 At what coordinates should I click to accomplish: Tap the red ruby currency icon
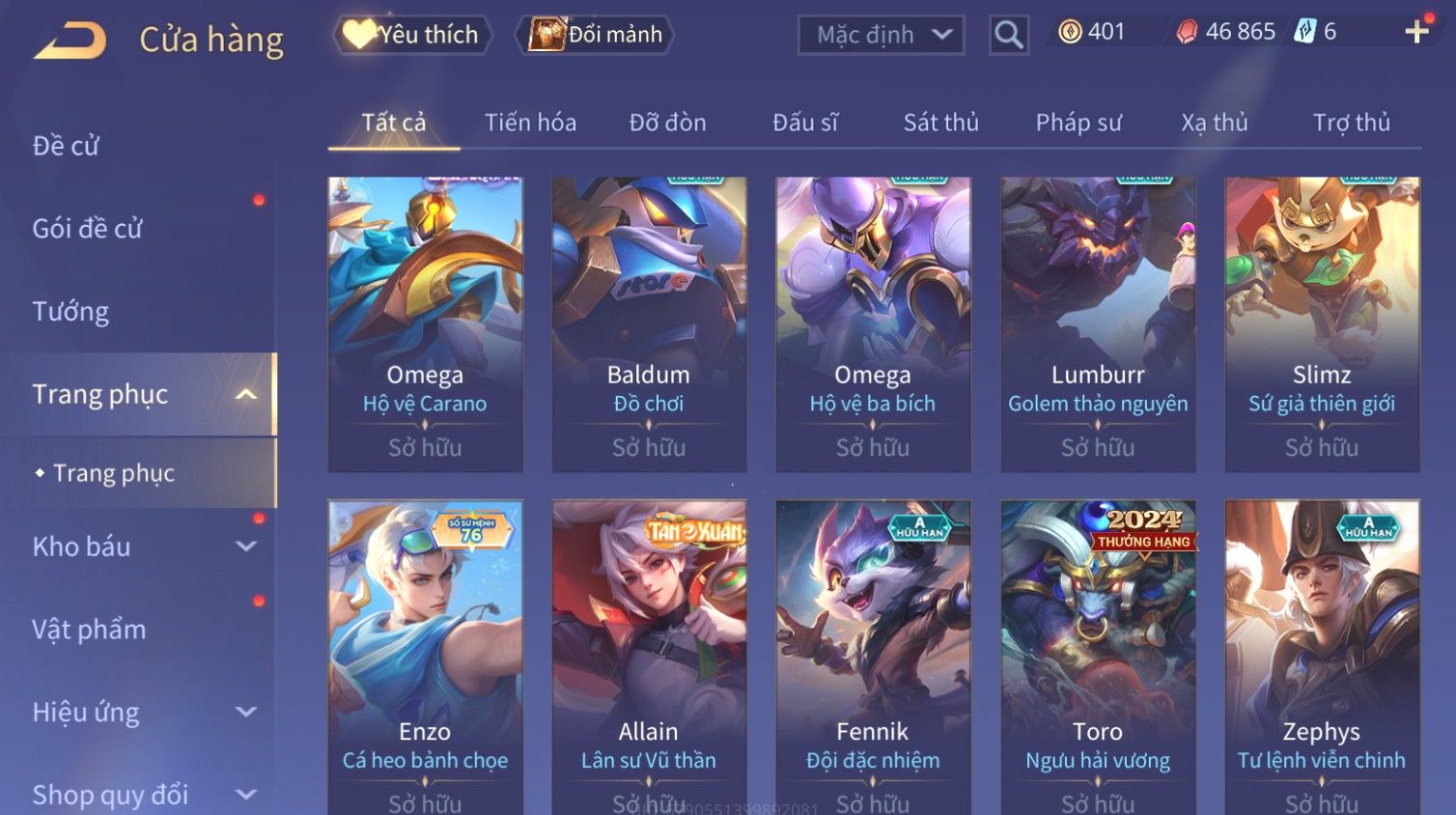pyautogui.click(x=1188, y=32)
